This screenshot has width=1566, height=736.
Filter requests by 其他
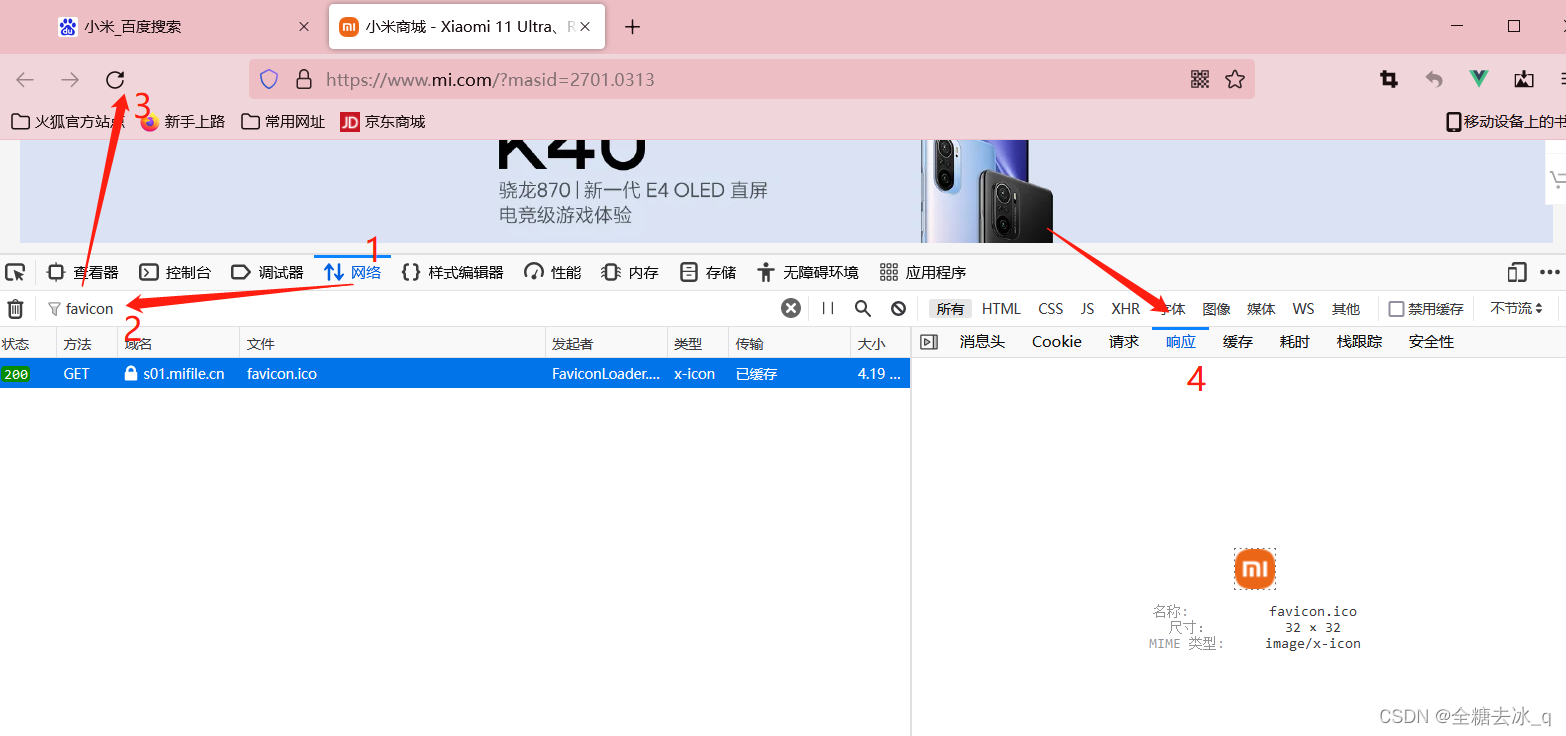pos(1346,309)
